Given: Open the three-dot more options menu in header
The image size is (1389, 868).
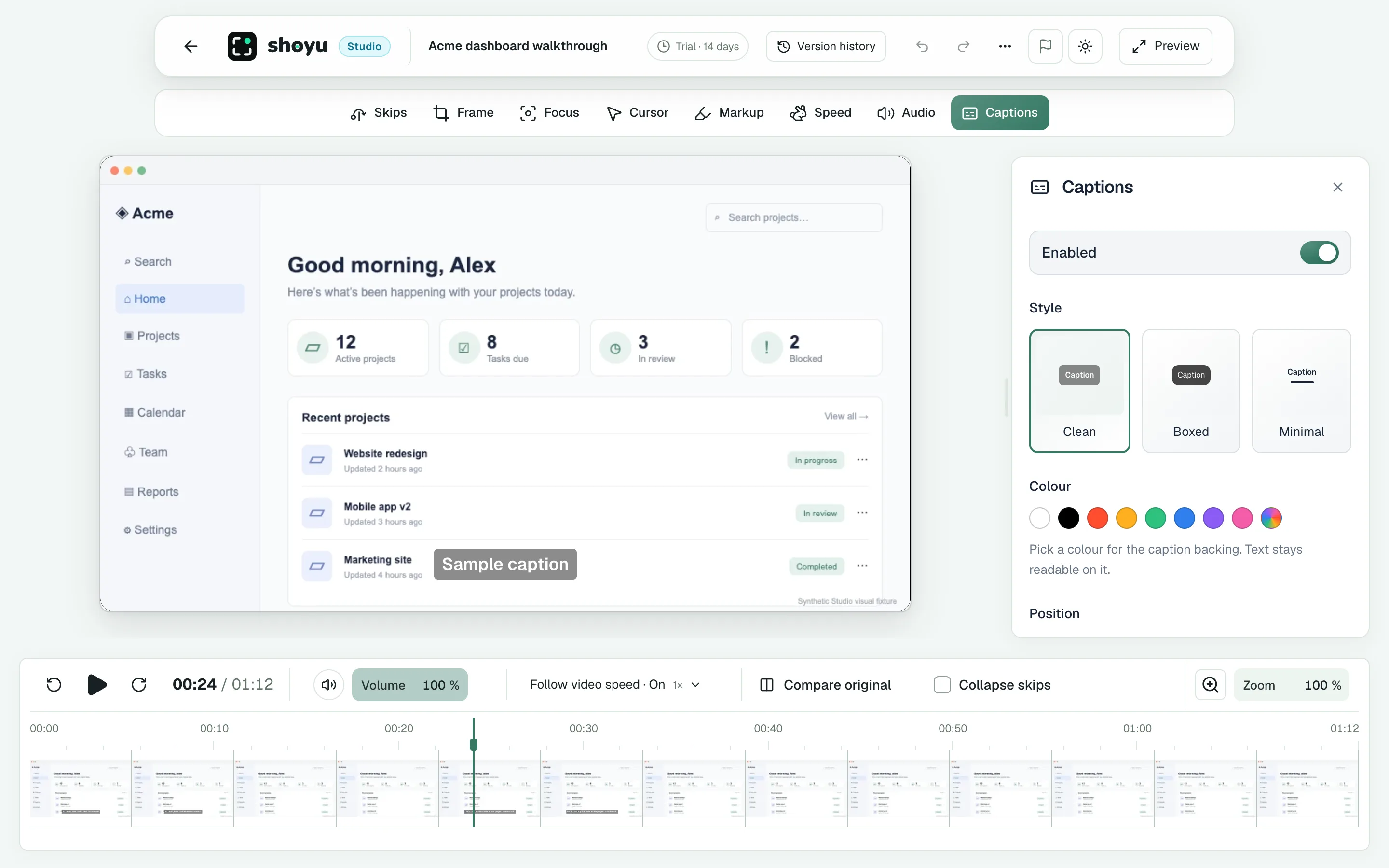Looking at the screenshot, I should click(1005, 46).
